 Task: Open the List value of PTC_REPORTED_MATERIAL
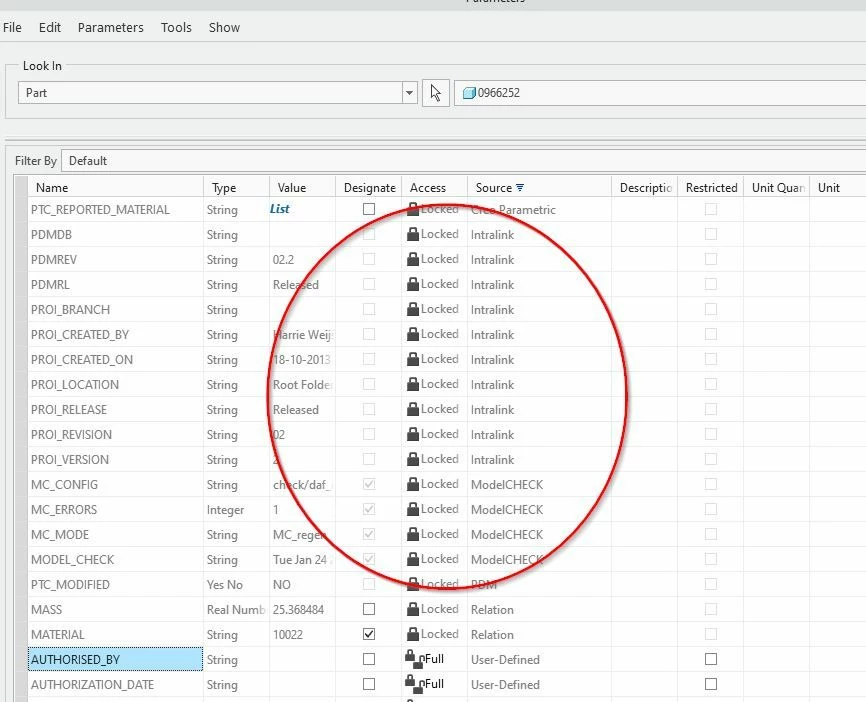[279, 209]
